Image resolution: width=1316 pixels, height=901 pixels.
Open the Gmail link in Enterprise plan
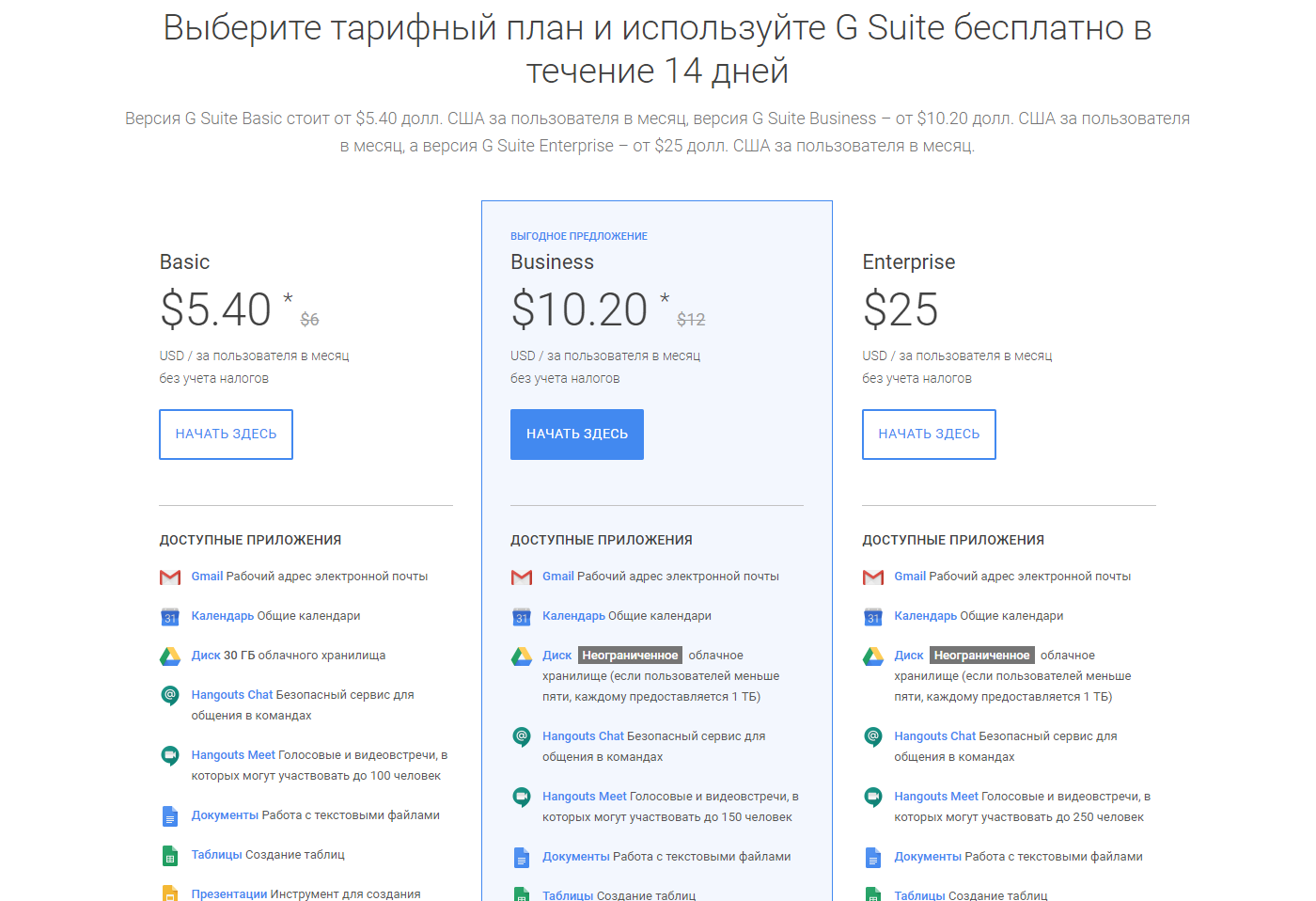[910, 577]
